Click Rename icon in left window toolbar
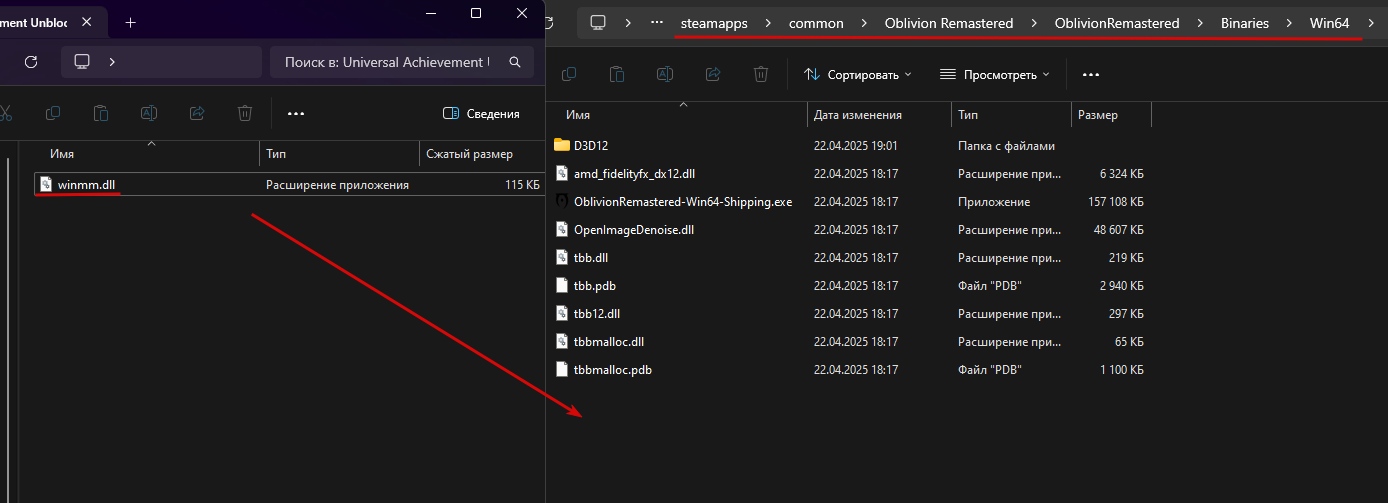The height and width of the screenshot is (503, 1388). click(149, 114)
